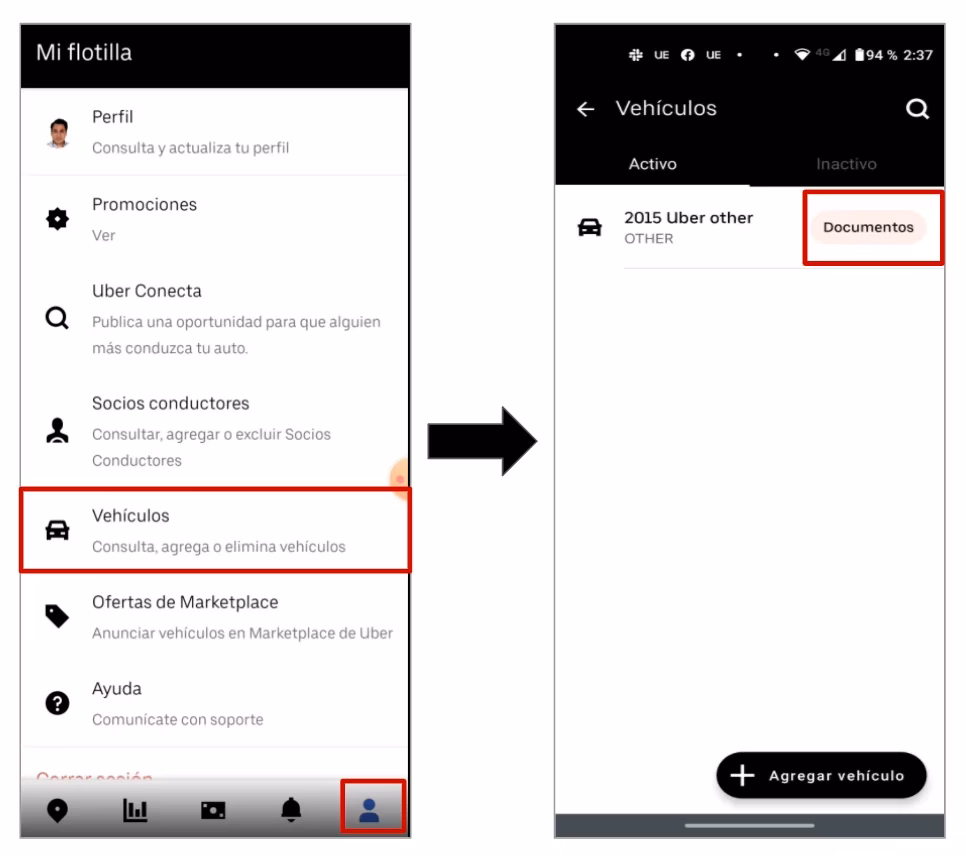Open the Ayuda menu entry

click(214, 703)
